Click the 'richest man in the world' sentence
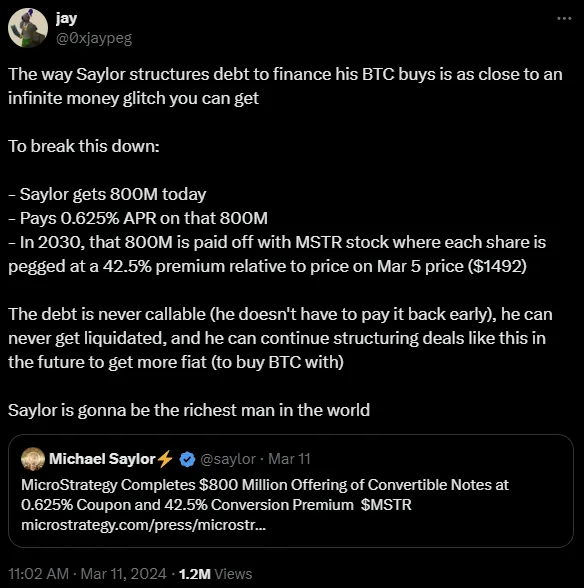The height and width of the screenshot is (588, 584). point(189,410)
